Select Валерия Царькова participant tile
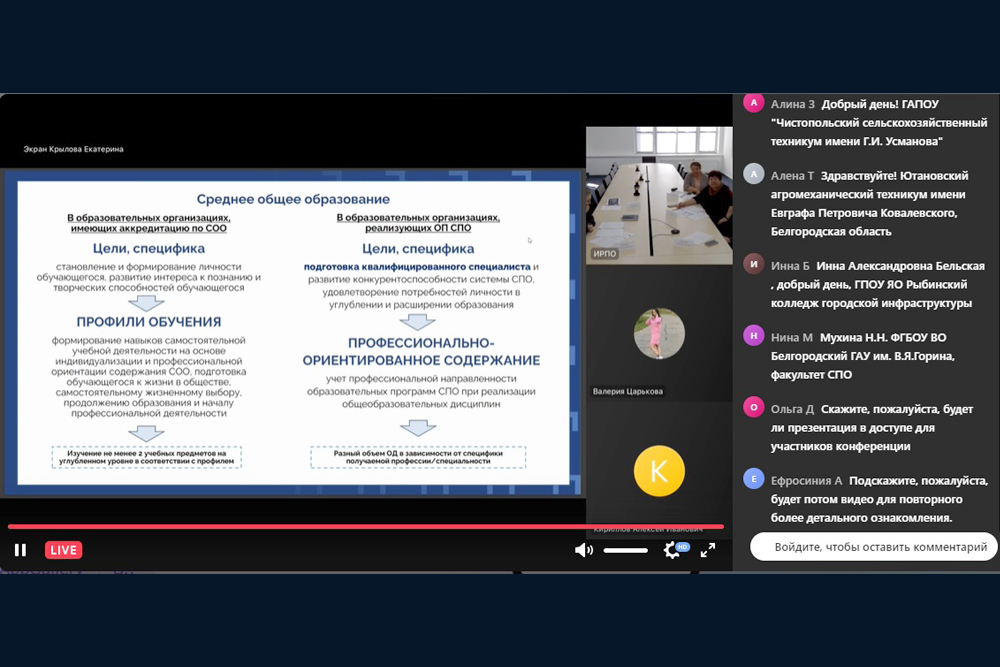Viewport: 1000px width, 667px height. point(658,335)
